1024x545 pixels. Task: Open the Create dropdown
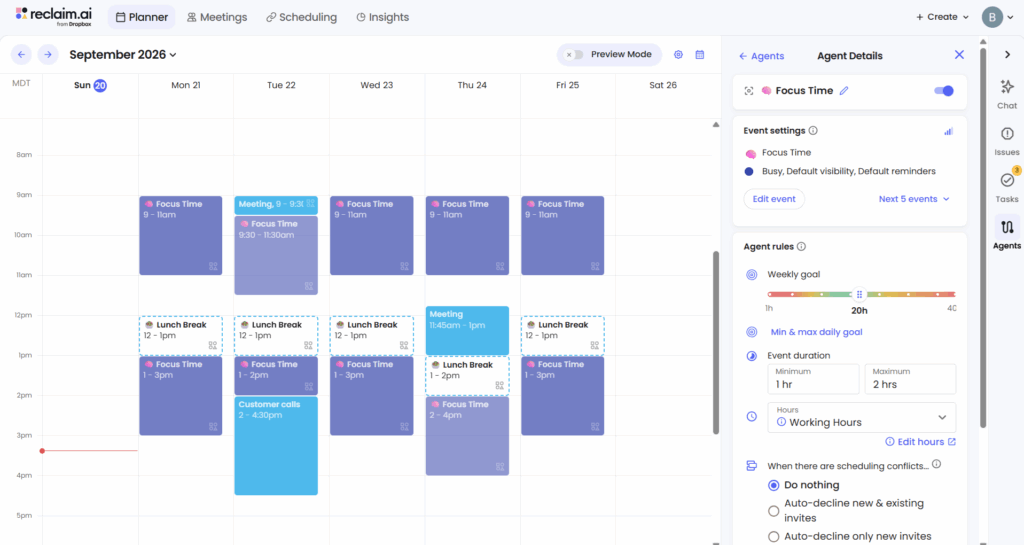(x=942, y=17)
